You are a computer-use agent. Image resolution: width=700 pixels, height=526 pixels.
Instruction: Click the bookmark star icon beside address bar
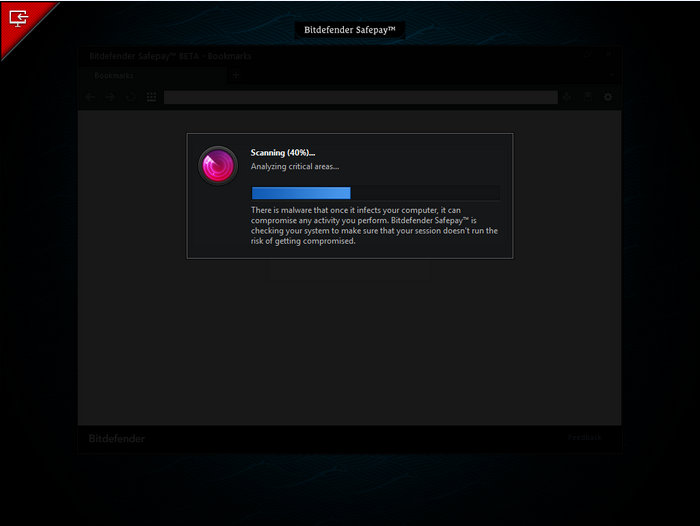click(x=567, y=97)
